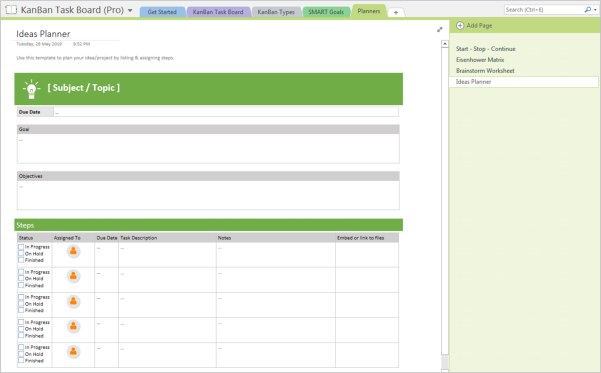This screenshot has height=373, width=601.
Task: Click inside the Objectives text area
Action: 208,195
